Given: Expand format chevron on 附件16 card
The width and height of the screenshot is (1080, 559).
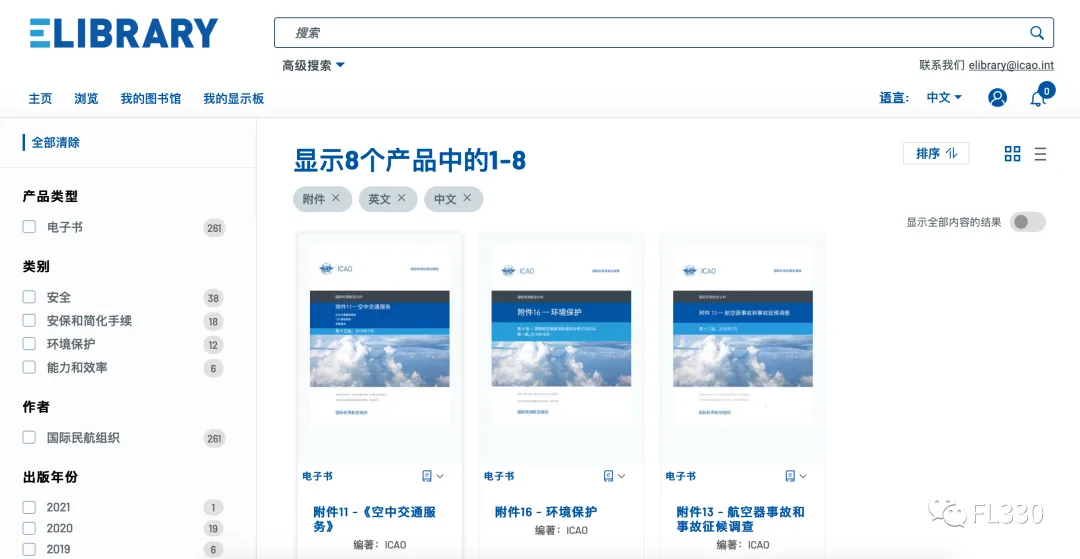Looking at the screenshot, I should point(622,476).
